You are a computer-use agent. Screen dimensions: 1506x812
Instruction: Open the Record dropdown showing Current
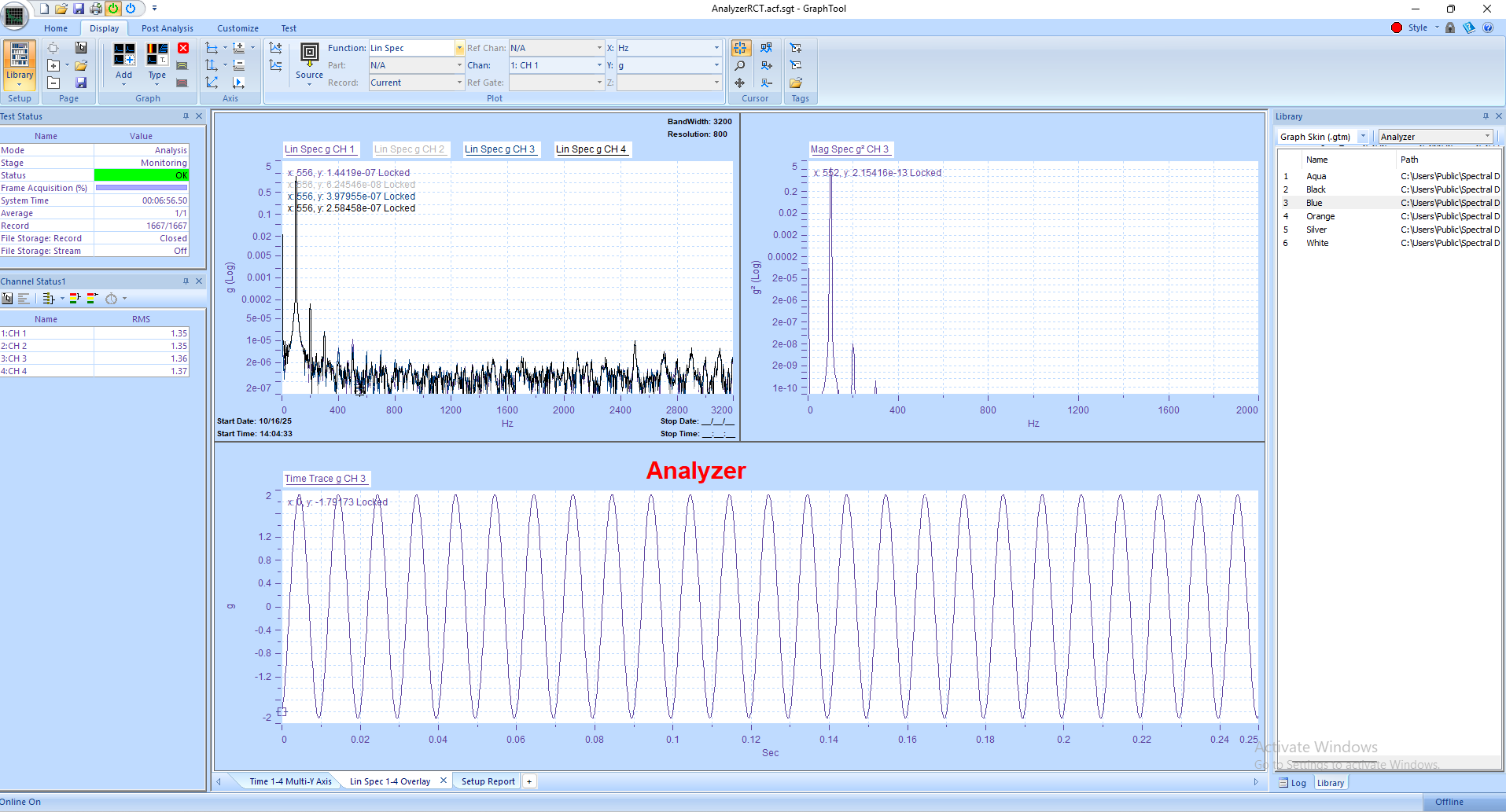(459, 82)
